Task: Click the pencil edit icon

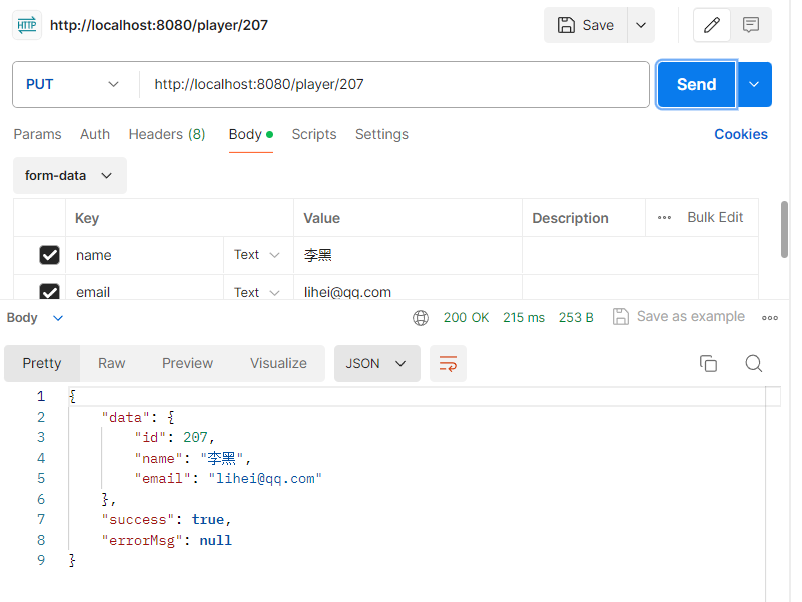Action: pyautogui.click(x=711, y=25)
